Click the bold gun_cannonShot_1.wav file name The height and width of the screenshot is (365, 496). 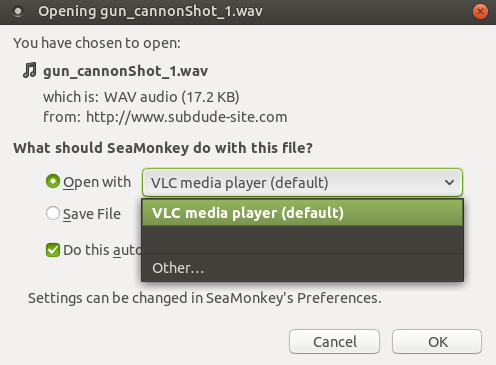pyautogui.click(x=125, y=71)
